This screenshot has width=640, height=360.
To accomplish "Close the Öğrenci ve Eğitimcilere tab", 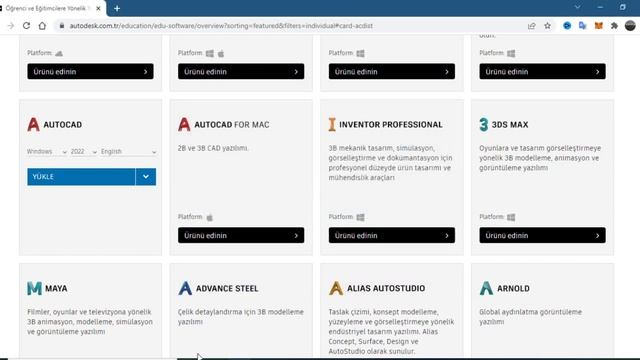I will click(98, 8).
